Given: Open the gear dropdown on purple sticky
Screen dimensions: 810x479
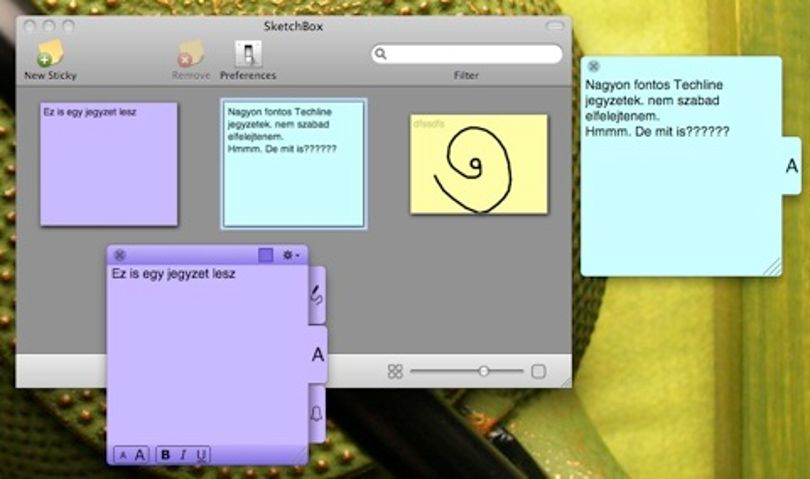Looking at the screenshot, I should pos(291,255).
